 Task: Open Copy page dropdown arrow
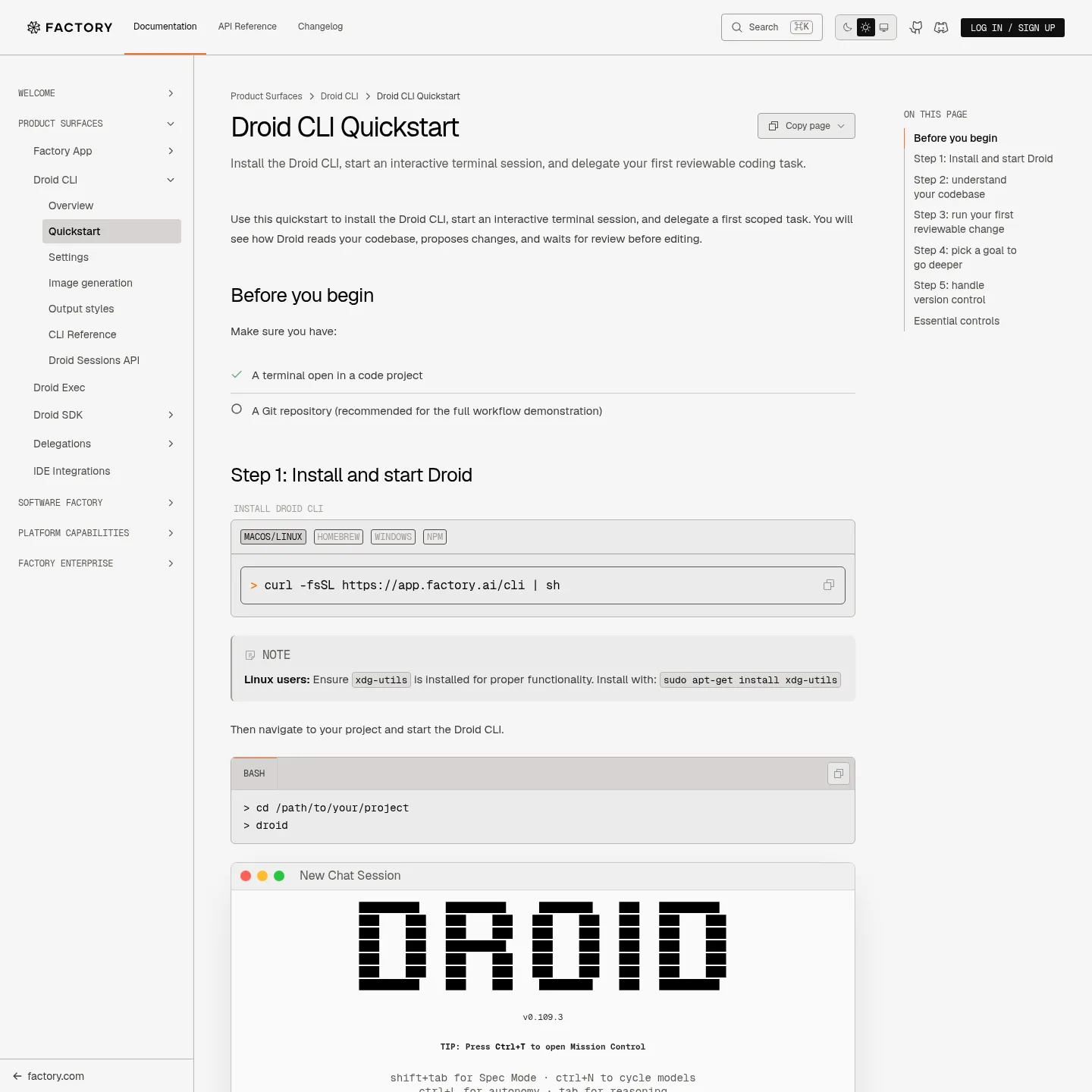pos(841,126)
